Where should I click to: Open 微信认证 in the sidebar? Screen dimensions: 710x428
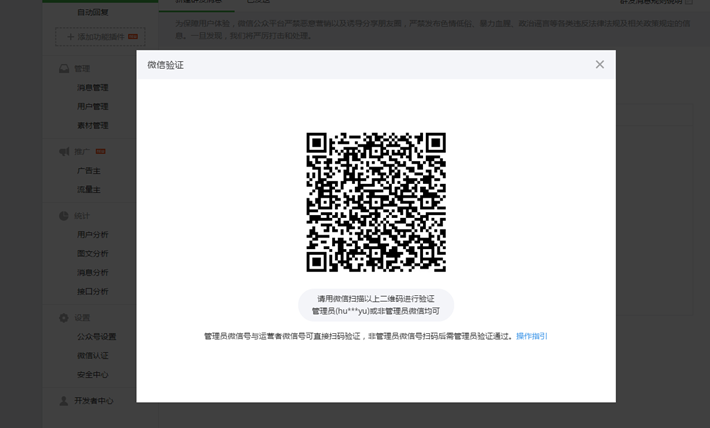point(93,356)
